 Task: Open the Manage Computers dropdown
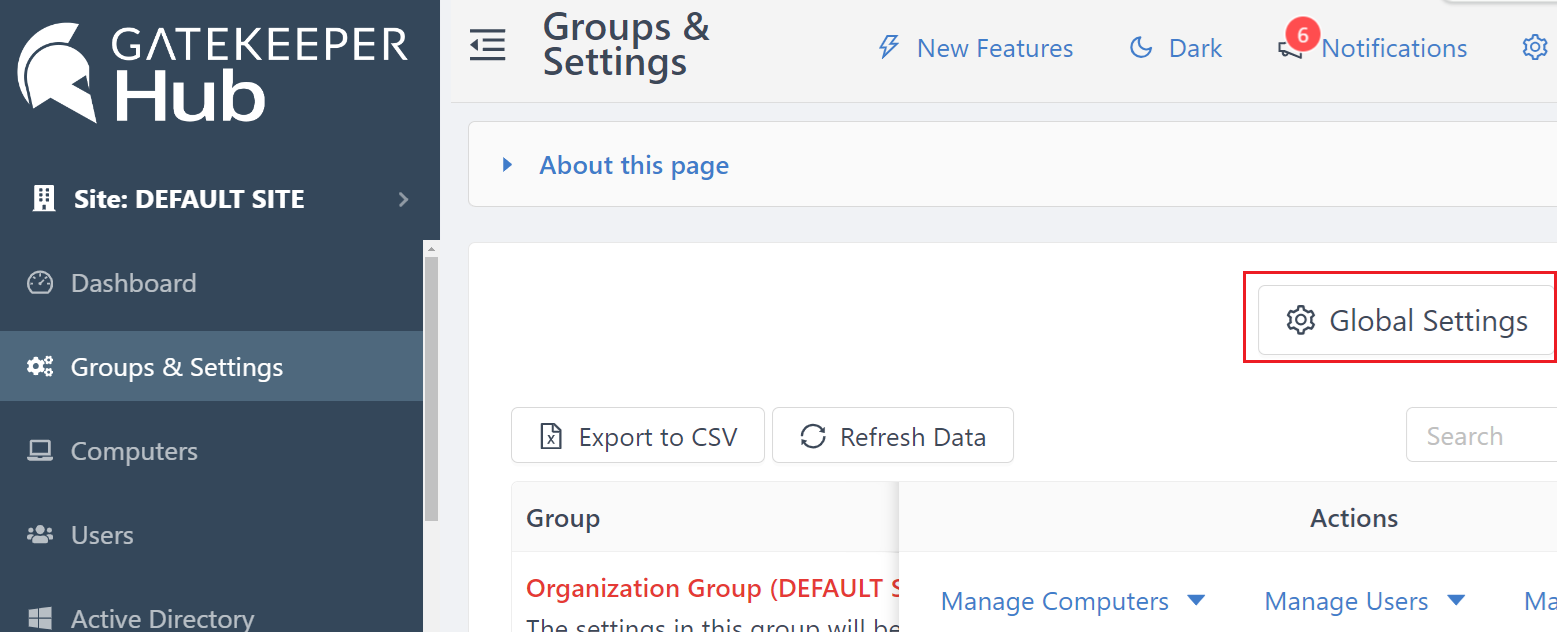point(1073,601)
